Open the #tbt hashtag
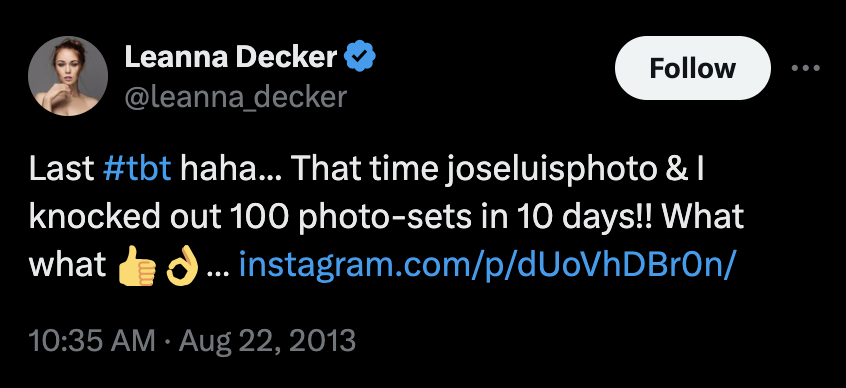 tap(137, 169)
